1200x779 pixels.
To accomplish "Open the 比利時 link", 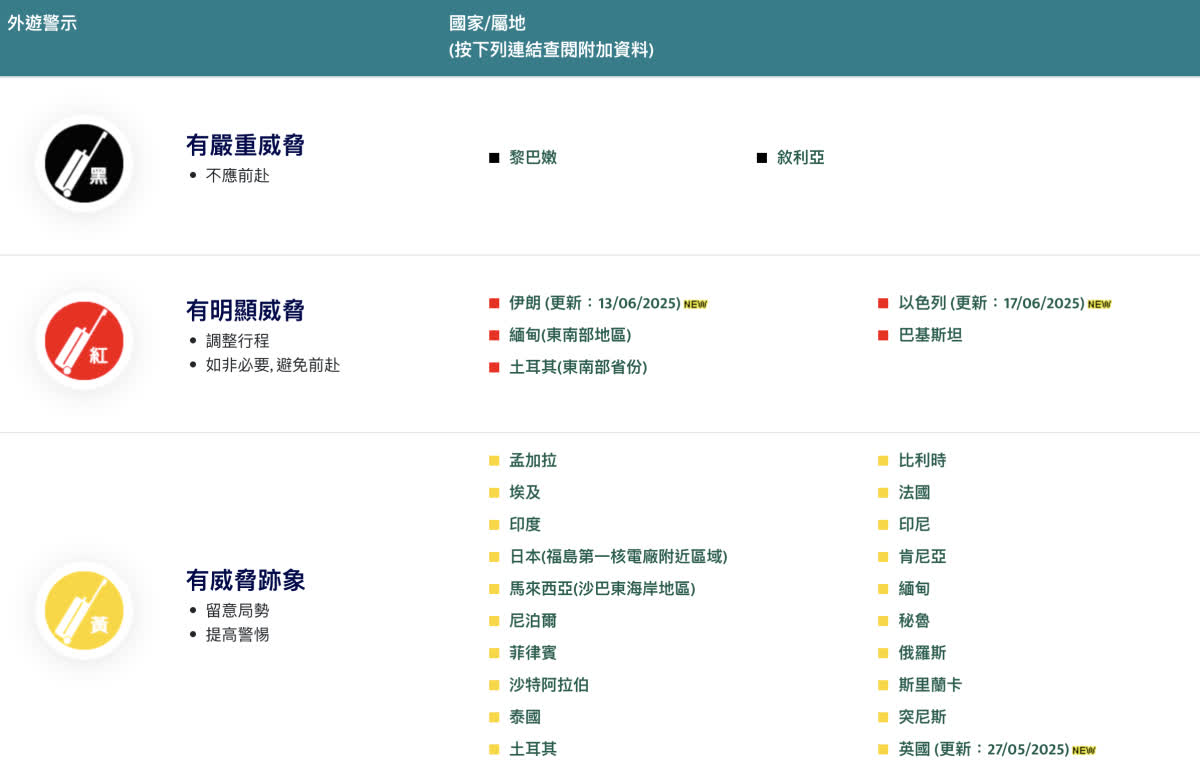I will pos(923,461).
